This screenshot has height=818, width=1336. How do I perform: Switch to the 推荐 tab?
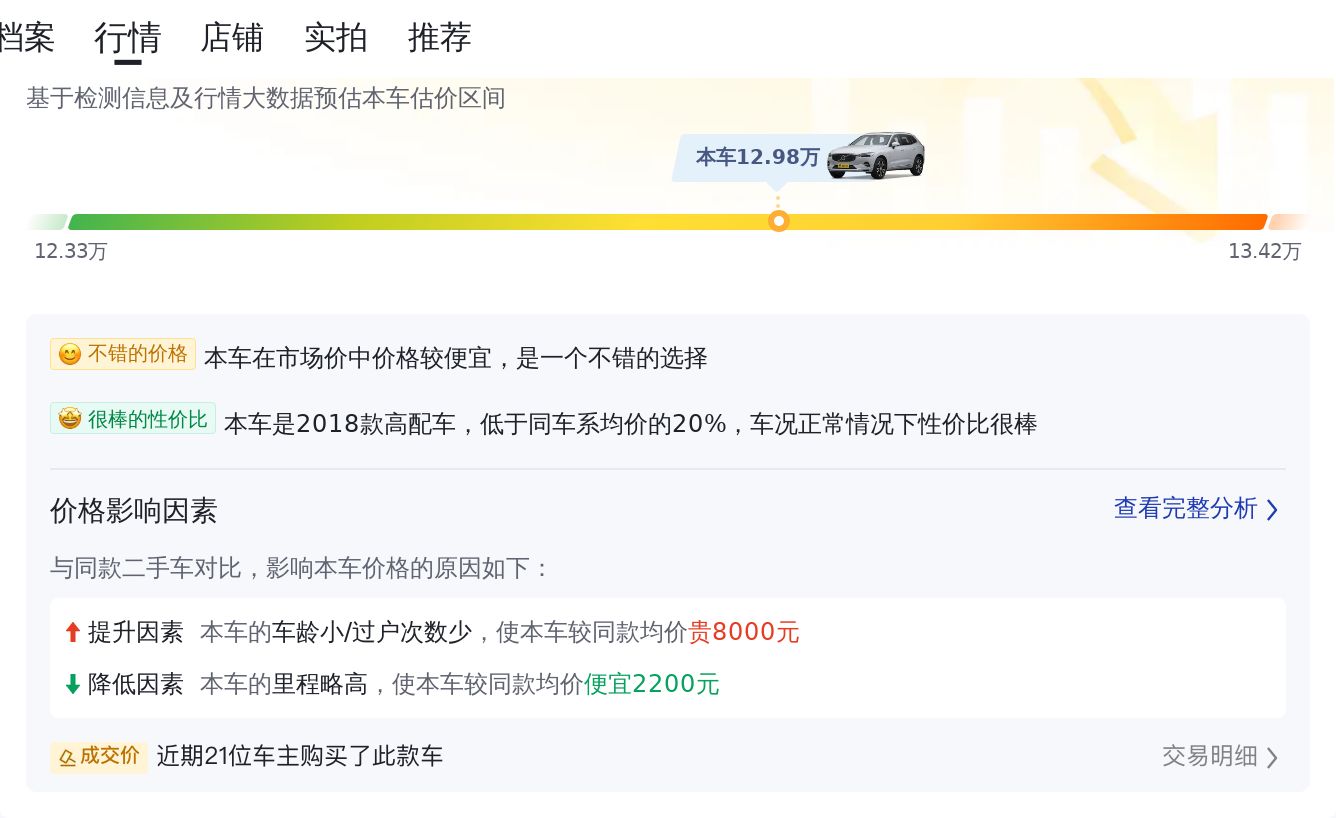pyautogui.click(x=440, y=38)
